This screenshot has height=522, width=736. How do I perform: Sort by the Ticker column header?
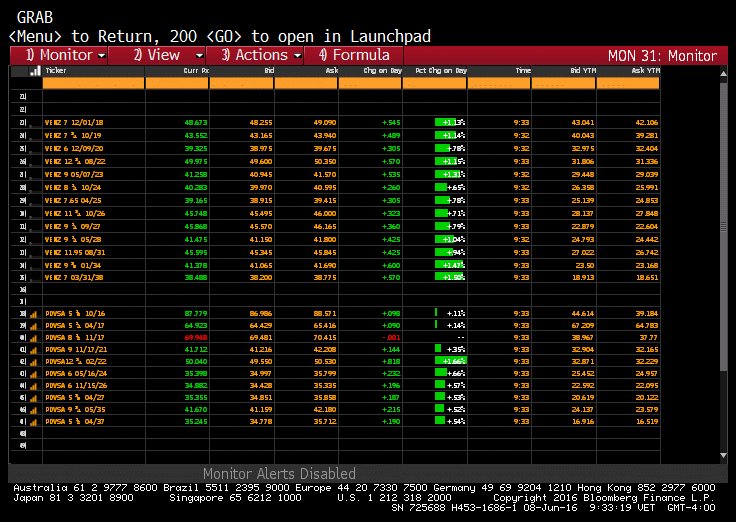(x=56, y=70)
